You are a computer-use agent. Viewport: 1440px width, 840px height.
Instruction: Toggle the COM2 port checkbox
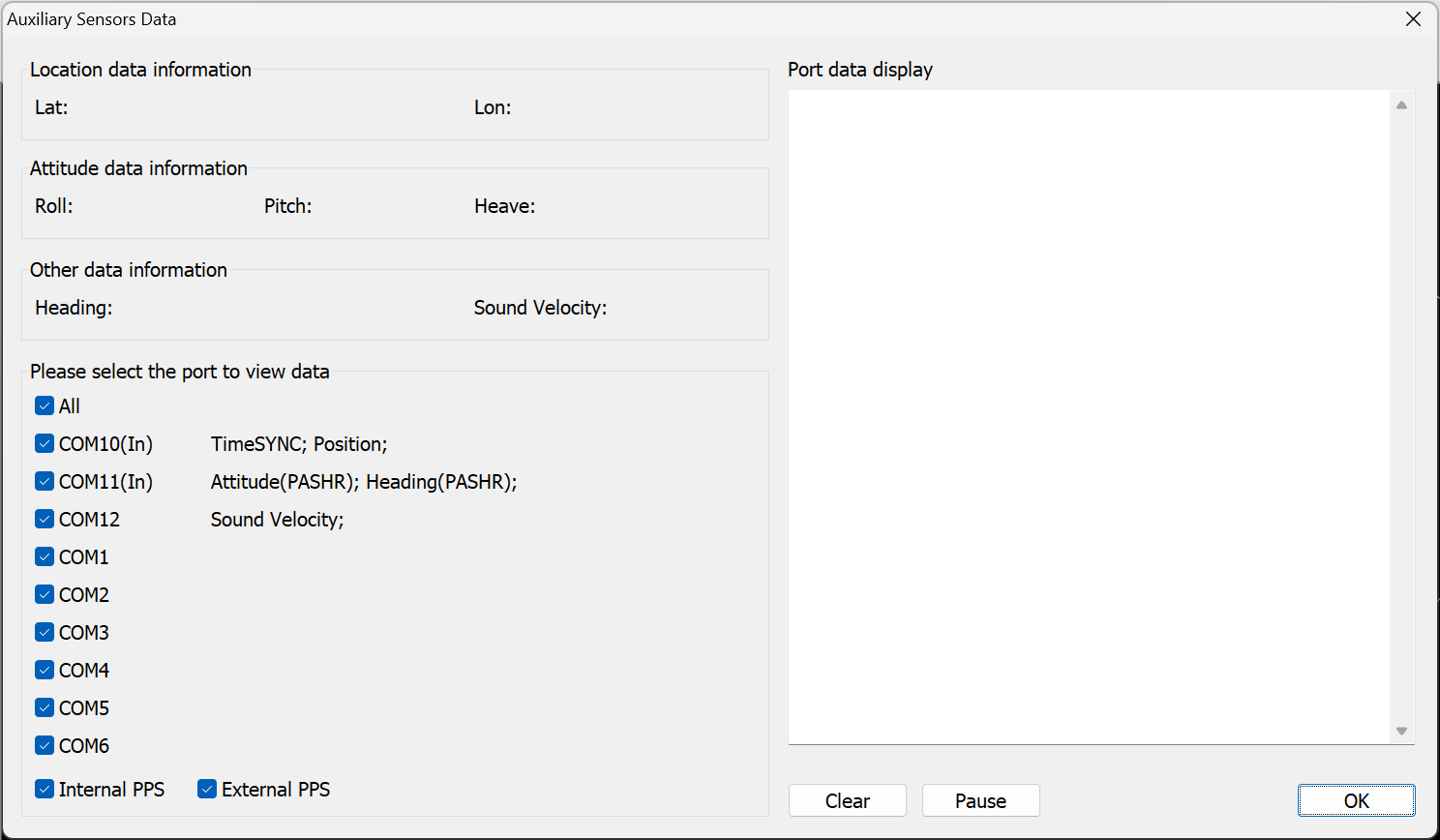pyautogui.click(x=45, y=595)
